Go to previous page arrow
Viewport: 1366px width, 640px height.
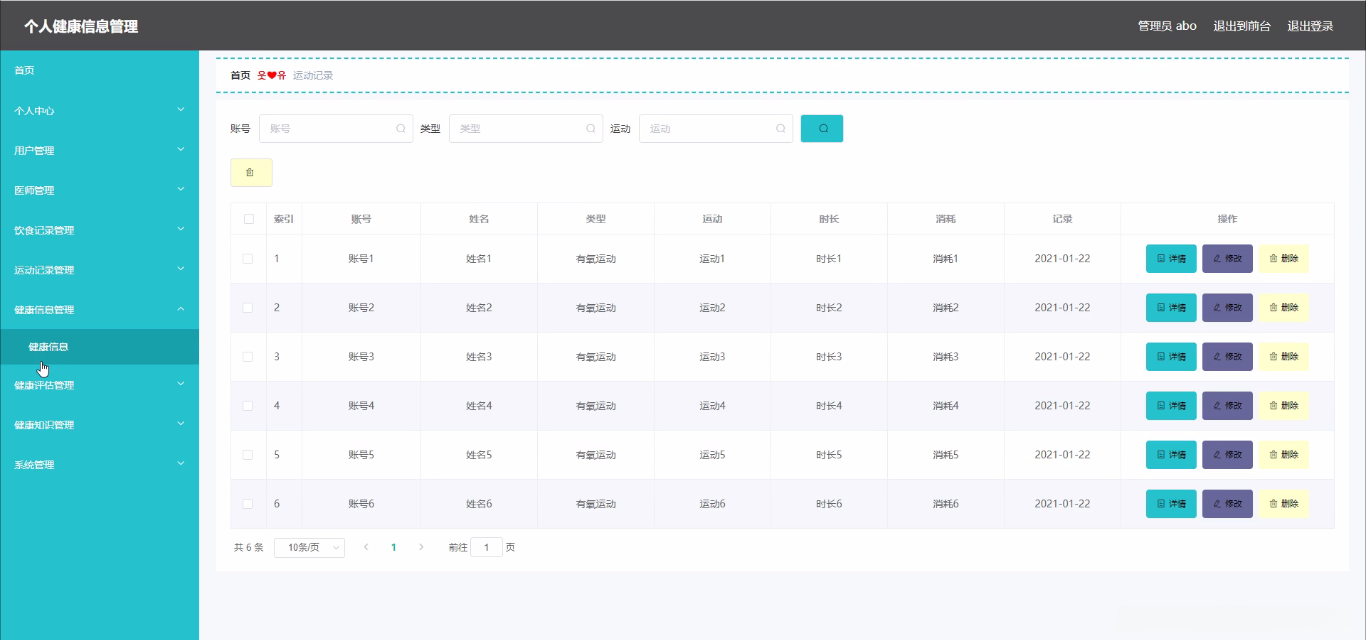click(366, 547)
